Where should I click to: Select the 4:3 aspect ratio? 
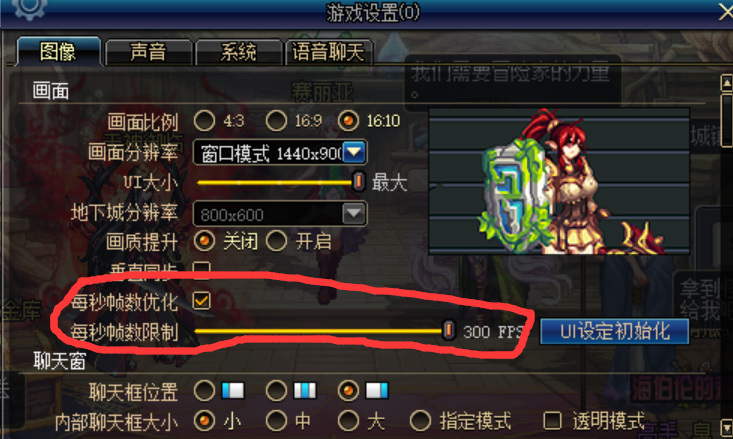click(204, 121)
